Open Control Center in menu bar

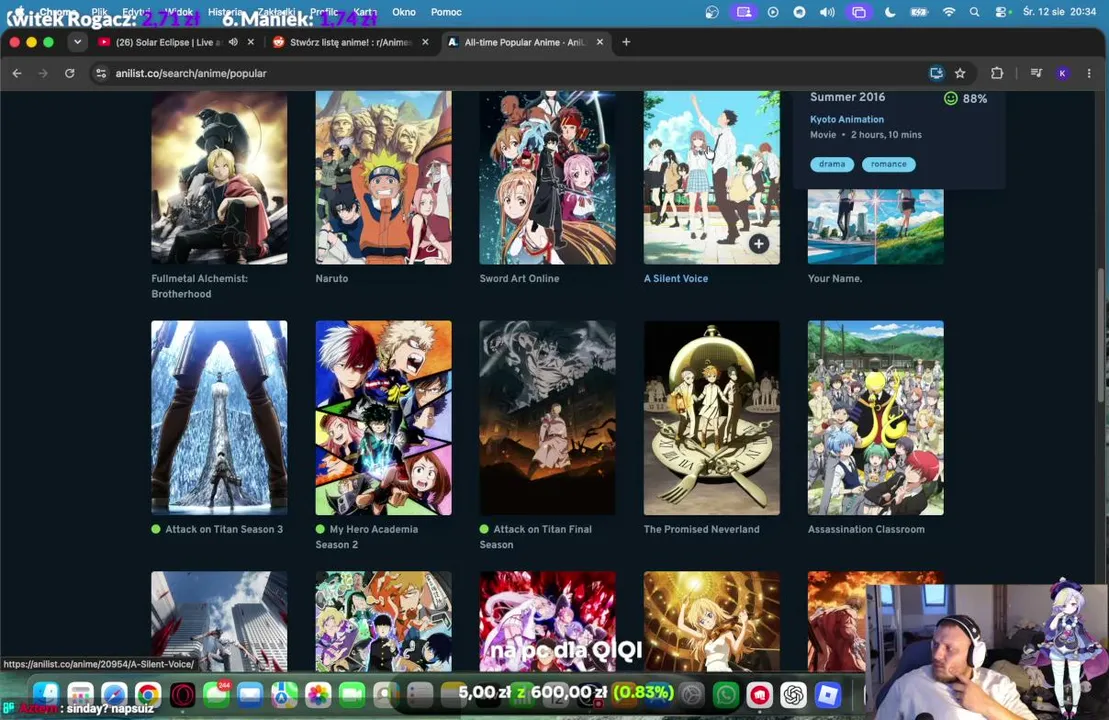[1001, 12]
